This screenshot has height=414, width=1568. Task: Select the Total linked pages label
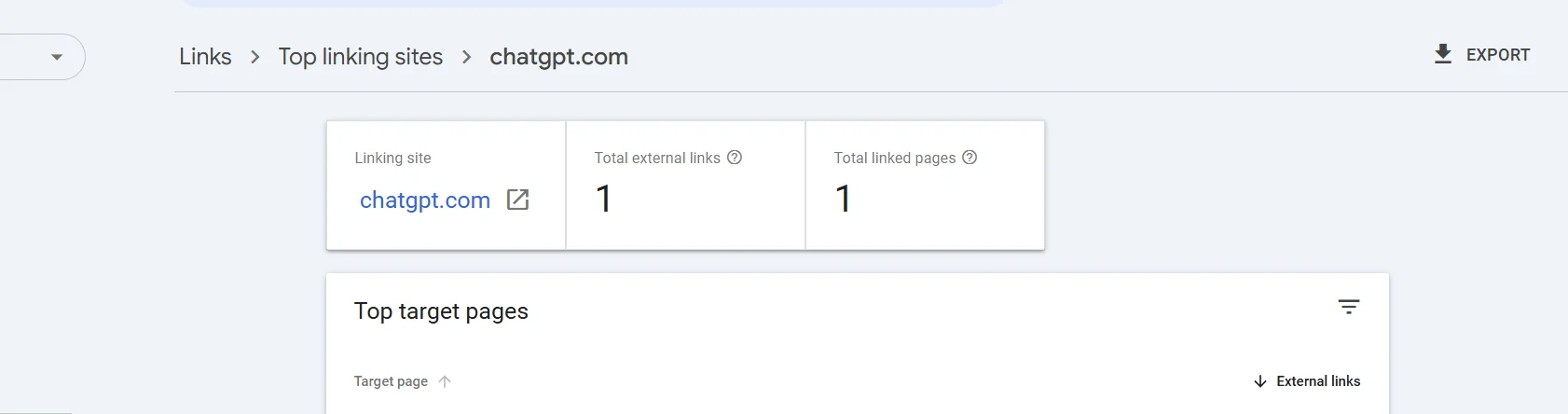[x=895, y=159]
